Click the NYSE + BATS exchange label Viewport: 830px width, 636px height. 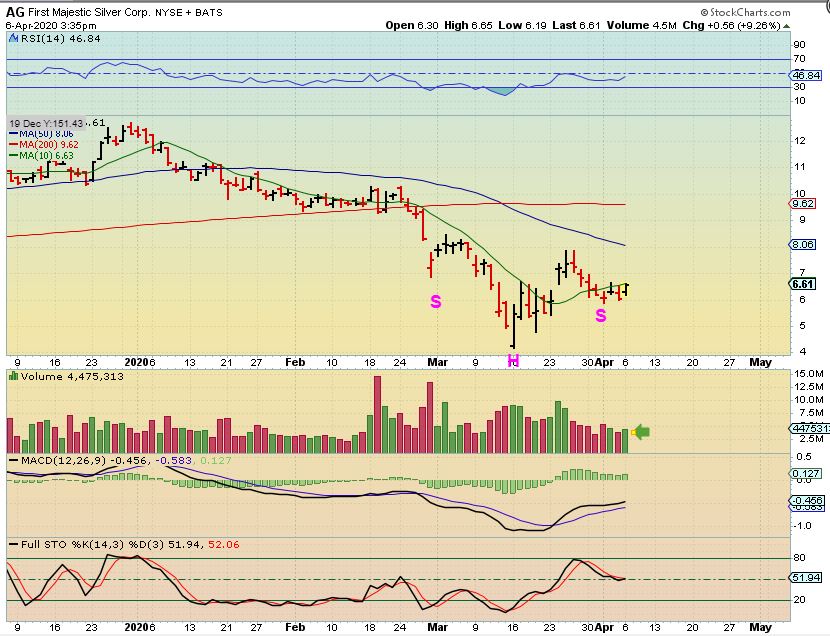189,12
